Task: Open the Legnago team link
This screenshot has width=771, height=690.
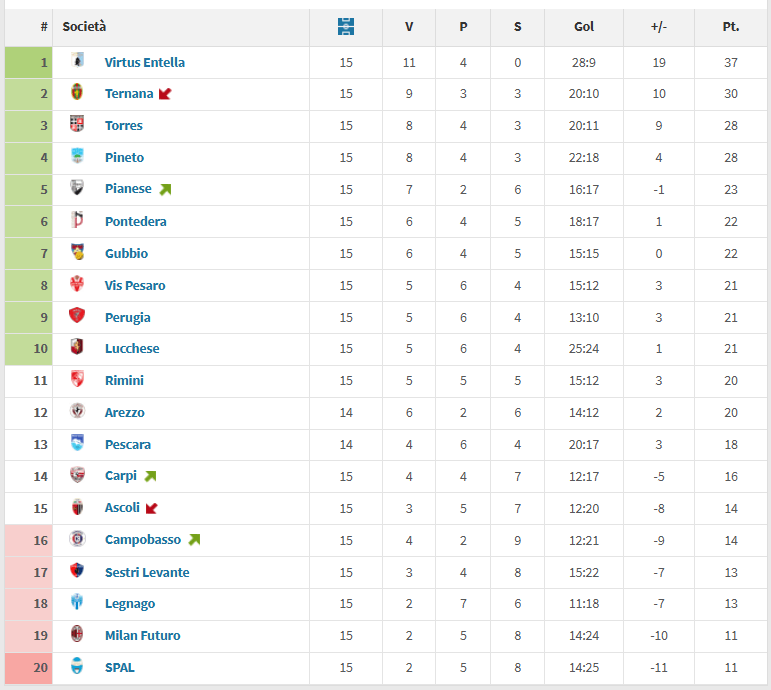Action: (130, 603)
